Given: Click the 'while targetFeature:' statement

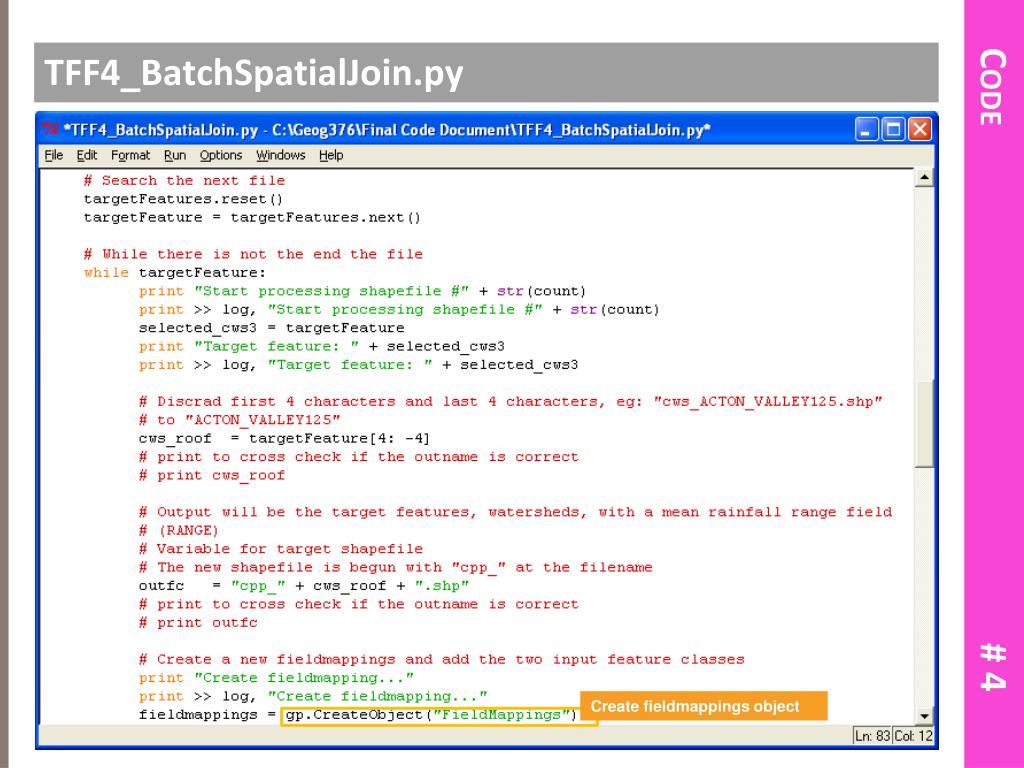Looking at the screenshot, I should coord(175,272).
